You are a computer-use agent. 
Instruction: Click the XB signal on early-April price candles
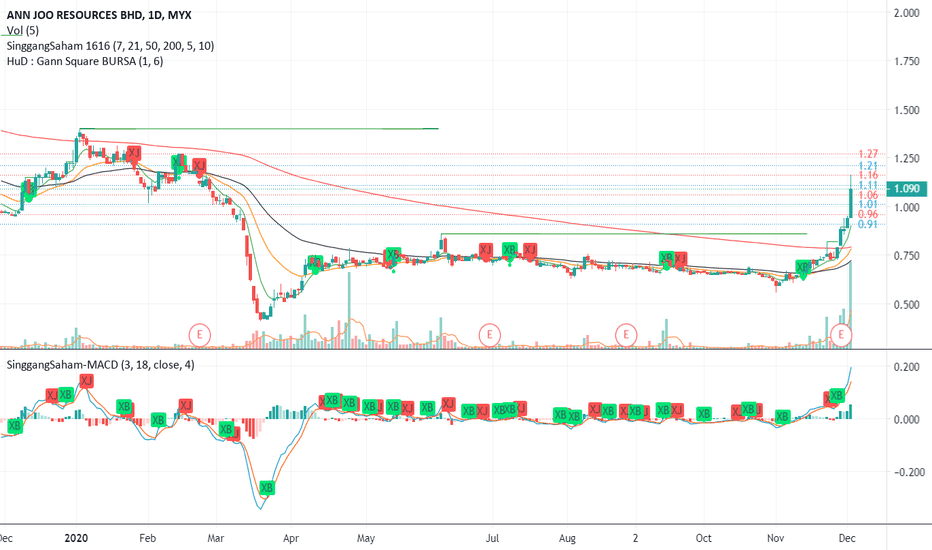(315, 262)
